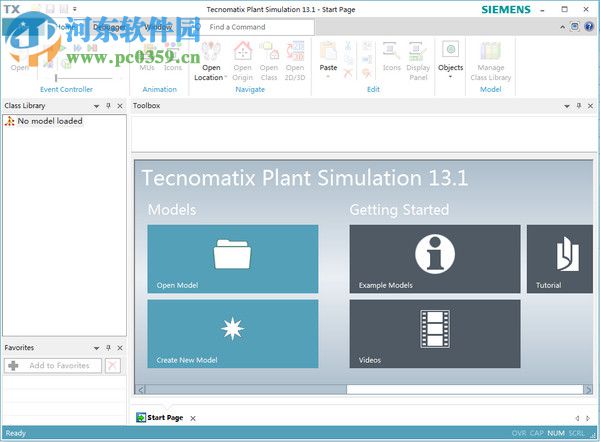600x442 pixels.
Task: Close the Start Page tab
Action: tap(193, 418)
